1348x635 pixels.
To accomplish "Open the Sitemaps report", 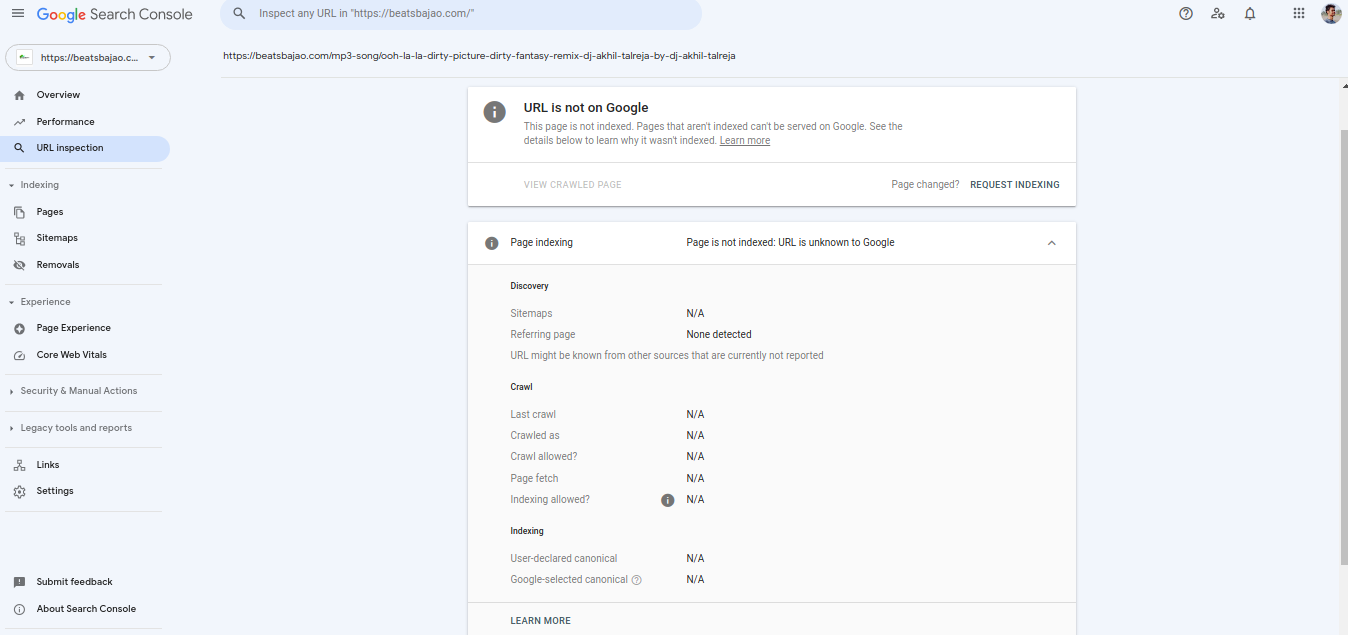I will point(57,238).
